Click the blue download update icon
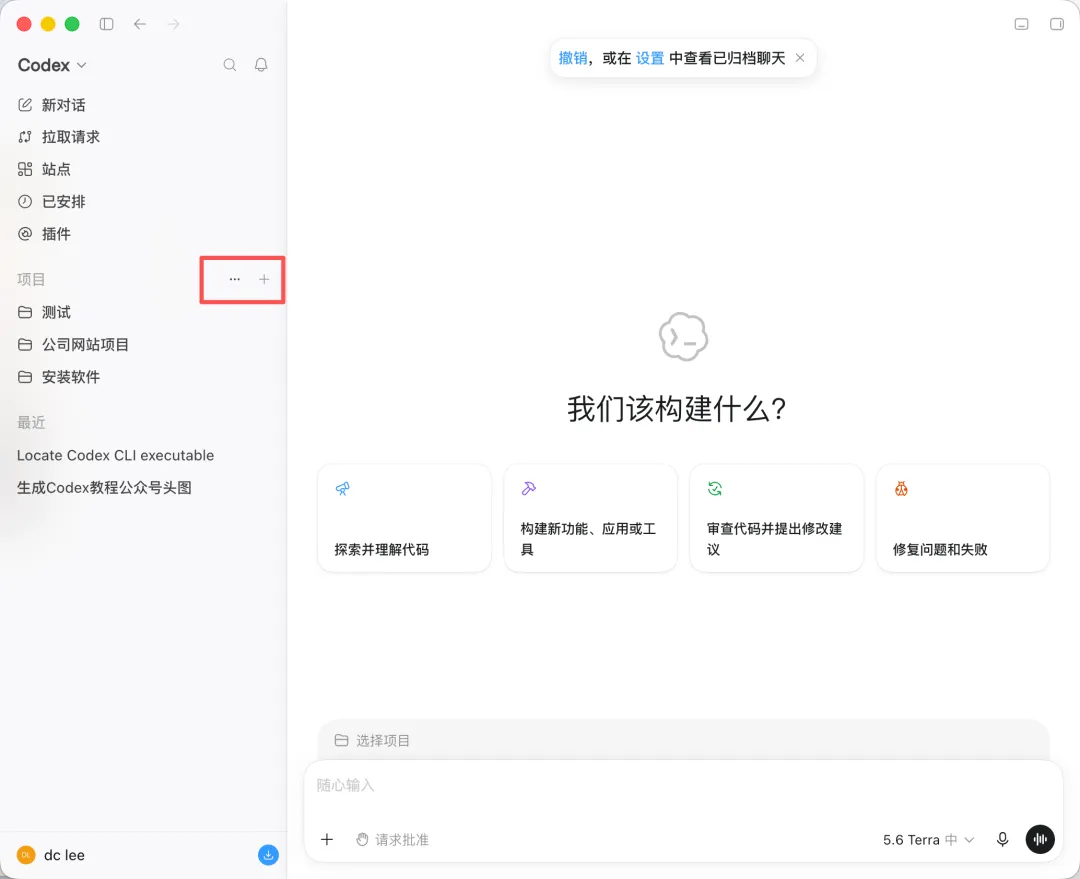 coord(268,855)
